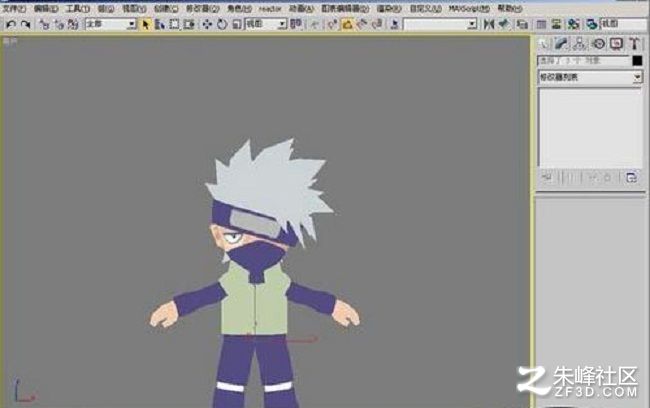Open the 动画 (Animation) menu

pos(301,8)
